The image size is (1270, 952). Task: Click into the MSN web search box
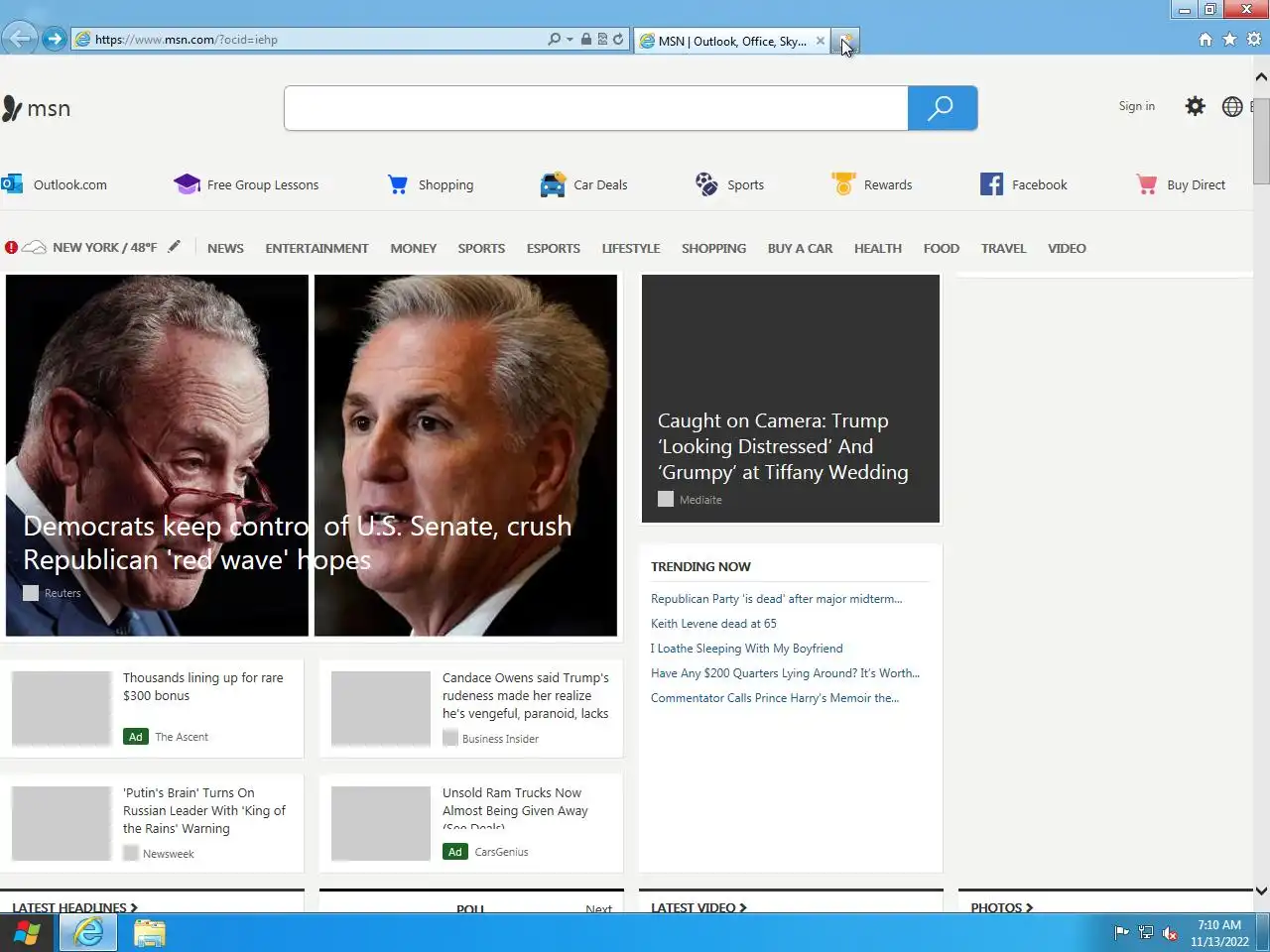tap(595, 108)
